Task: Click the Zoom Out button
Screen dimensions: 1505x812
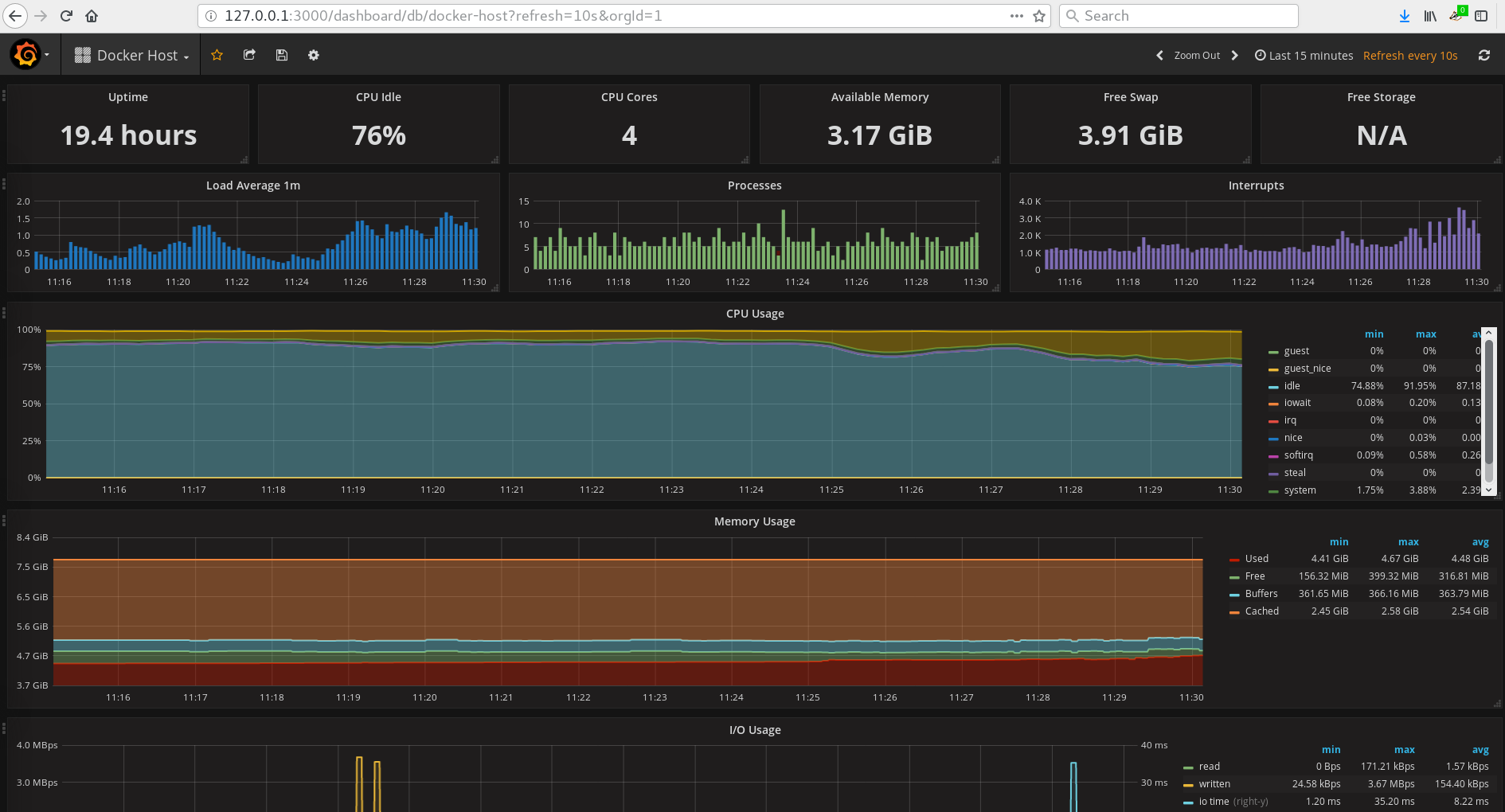Action: click(x=1196, y=55)
